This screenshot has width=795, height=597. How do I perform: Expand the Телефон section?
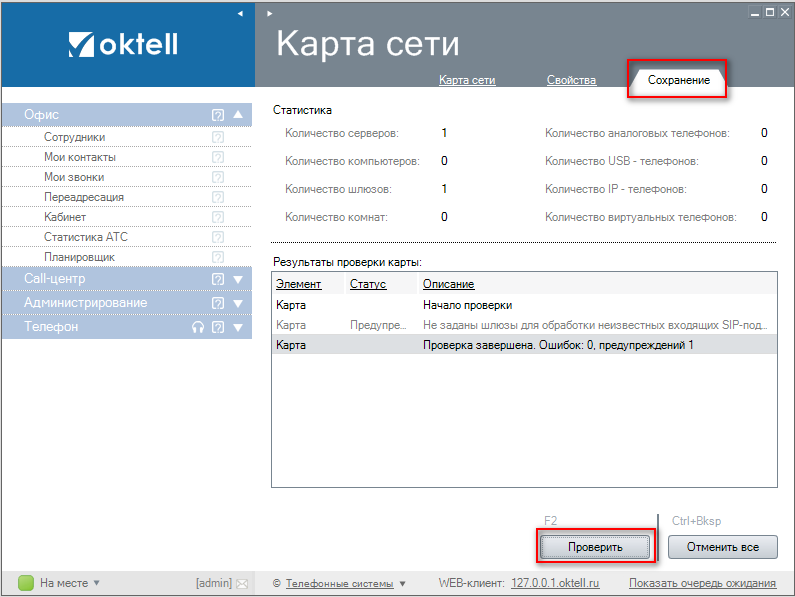[x=238, y=327]
